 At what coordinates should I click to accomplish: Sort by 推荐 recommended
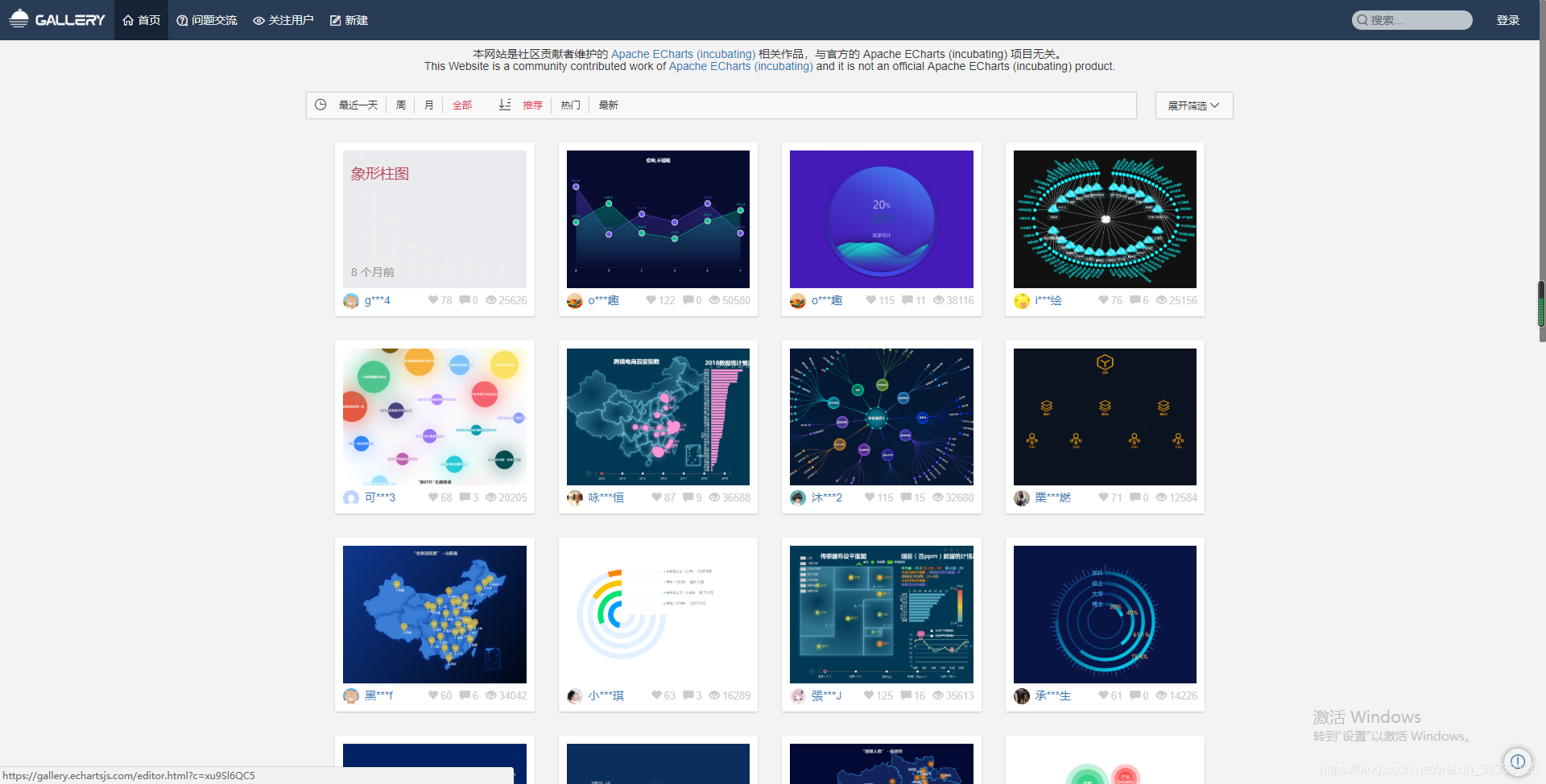pyautogui.click(x=532, y=105)
